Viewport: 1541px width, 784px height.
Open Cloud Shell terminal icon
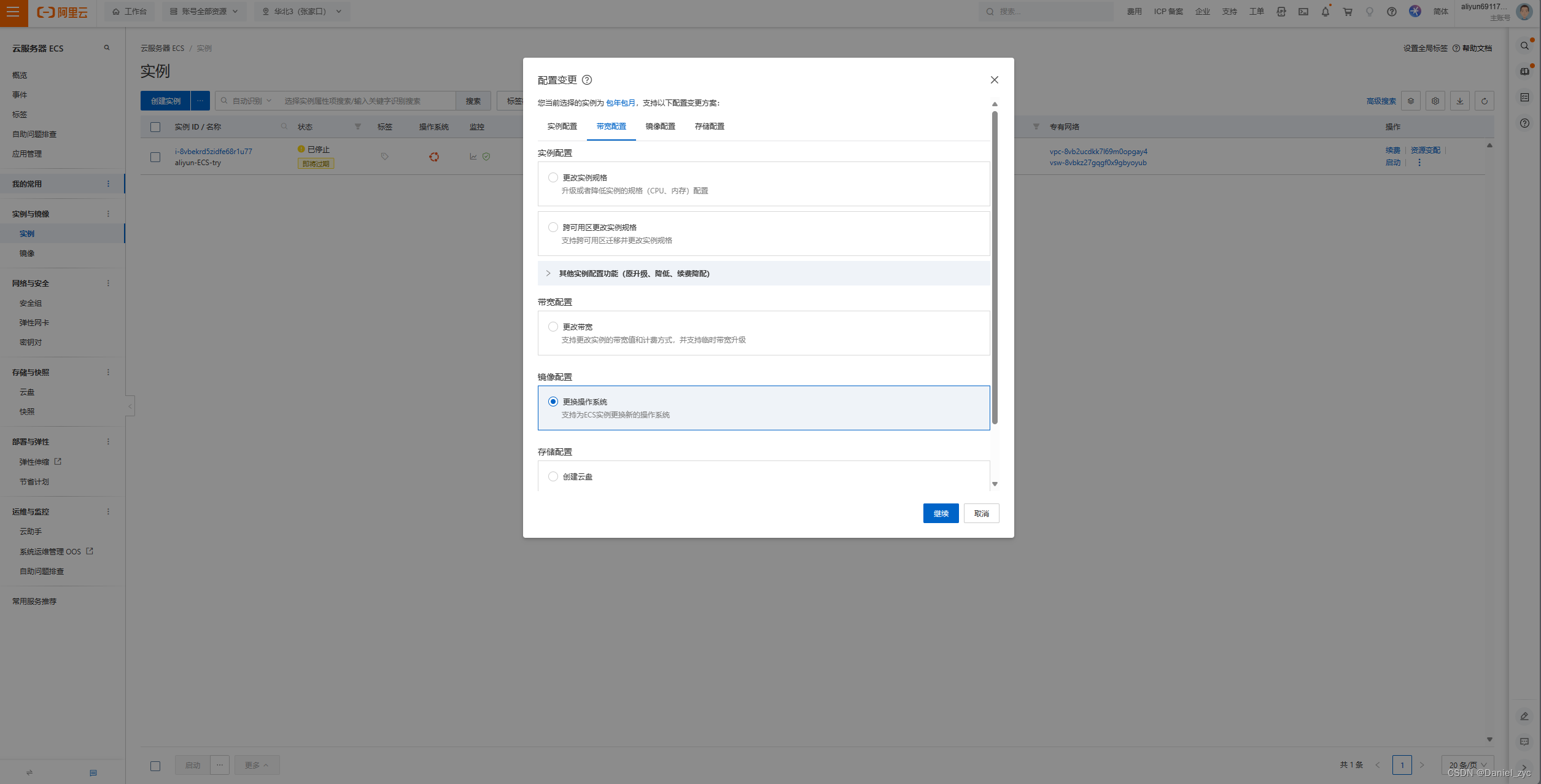(1303, 12)
